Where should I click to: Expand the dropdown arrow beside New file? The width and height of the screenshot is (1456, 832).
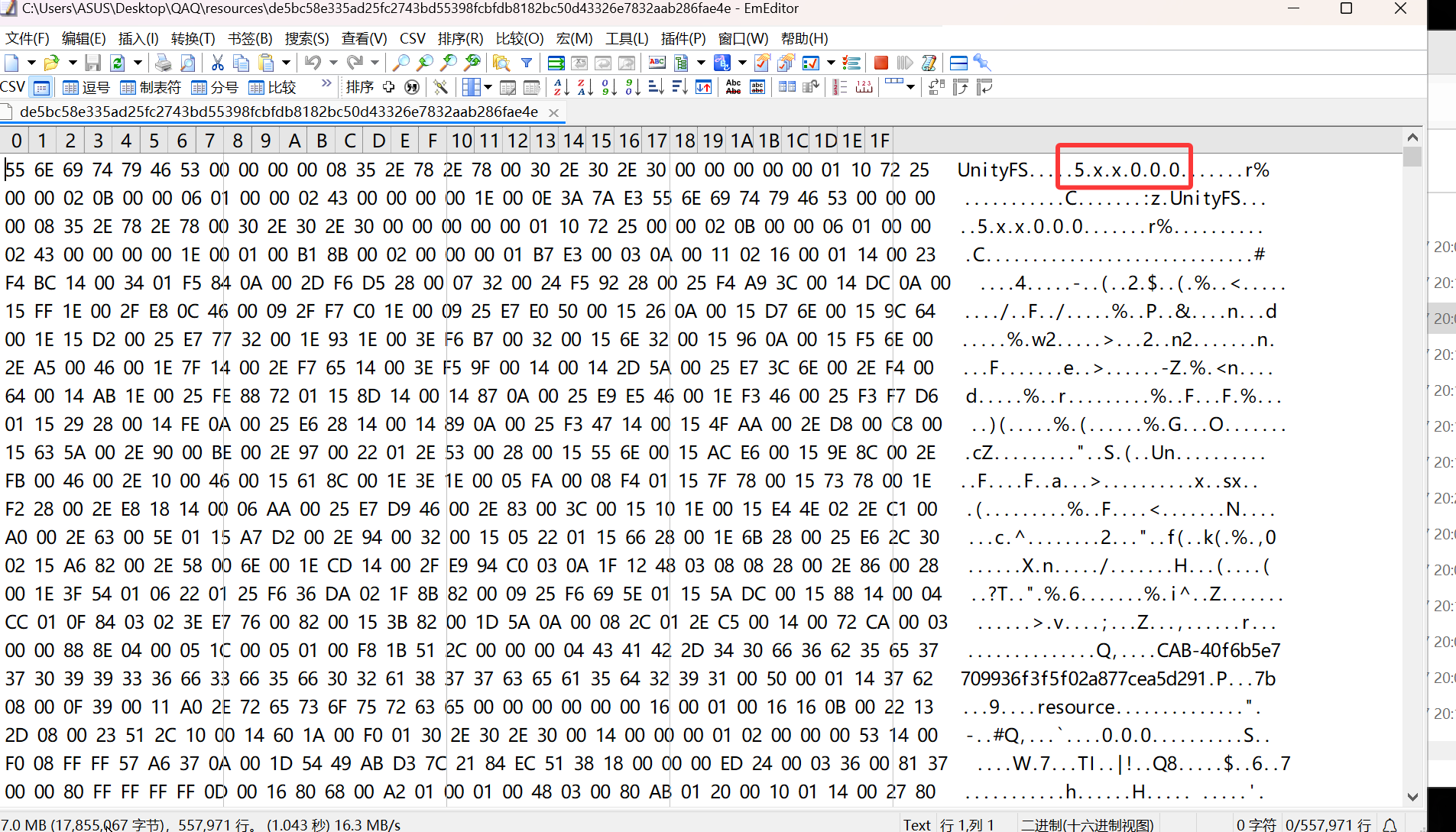tap(31, 63)
